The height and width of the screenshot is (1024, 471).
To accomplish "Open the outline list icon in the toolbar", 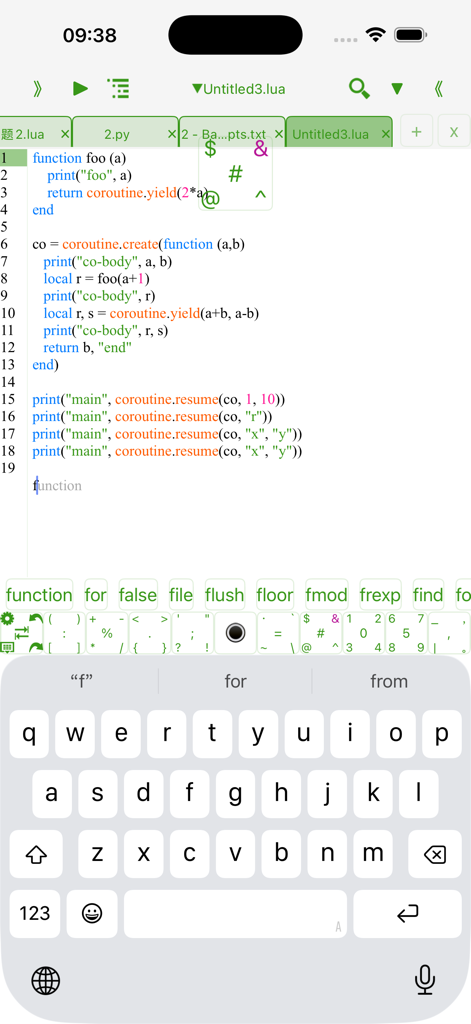I will click(118, 88).
